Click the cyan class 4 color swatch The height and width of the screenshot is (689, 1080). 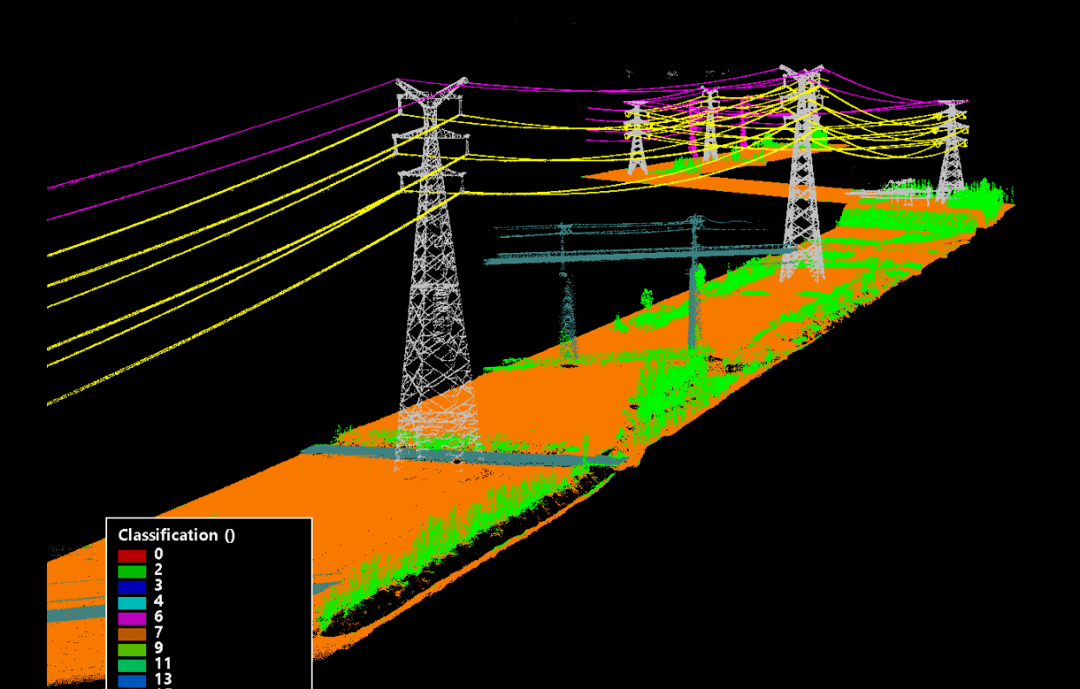pos(132,602)
